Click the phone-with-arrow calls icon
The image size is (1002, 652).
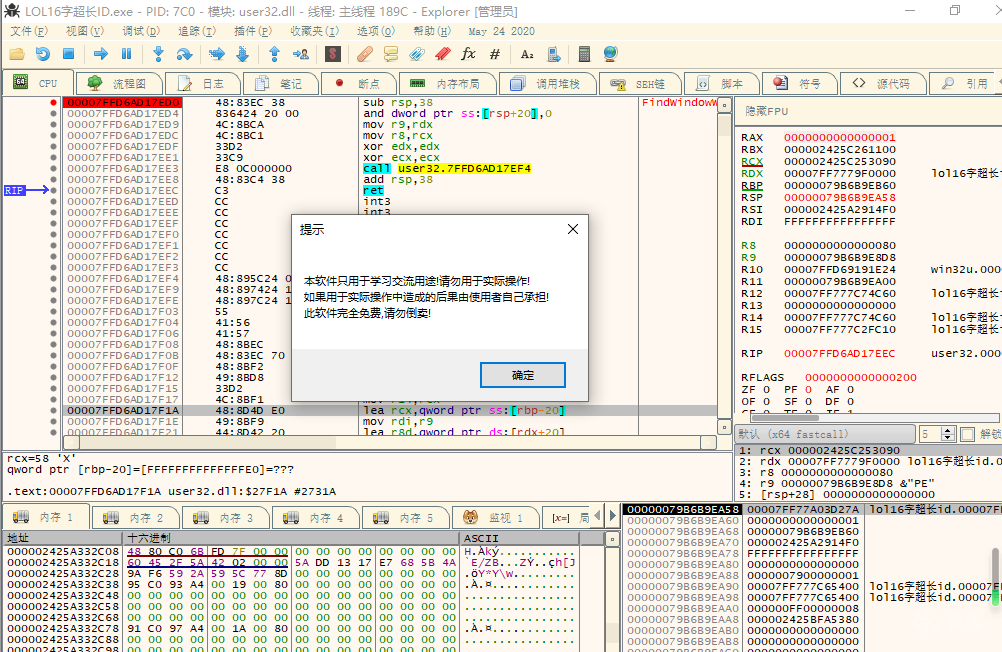[553, 54]
